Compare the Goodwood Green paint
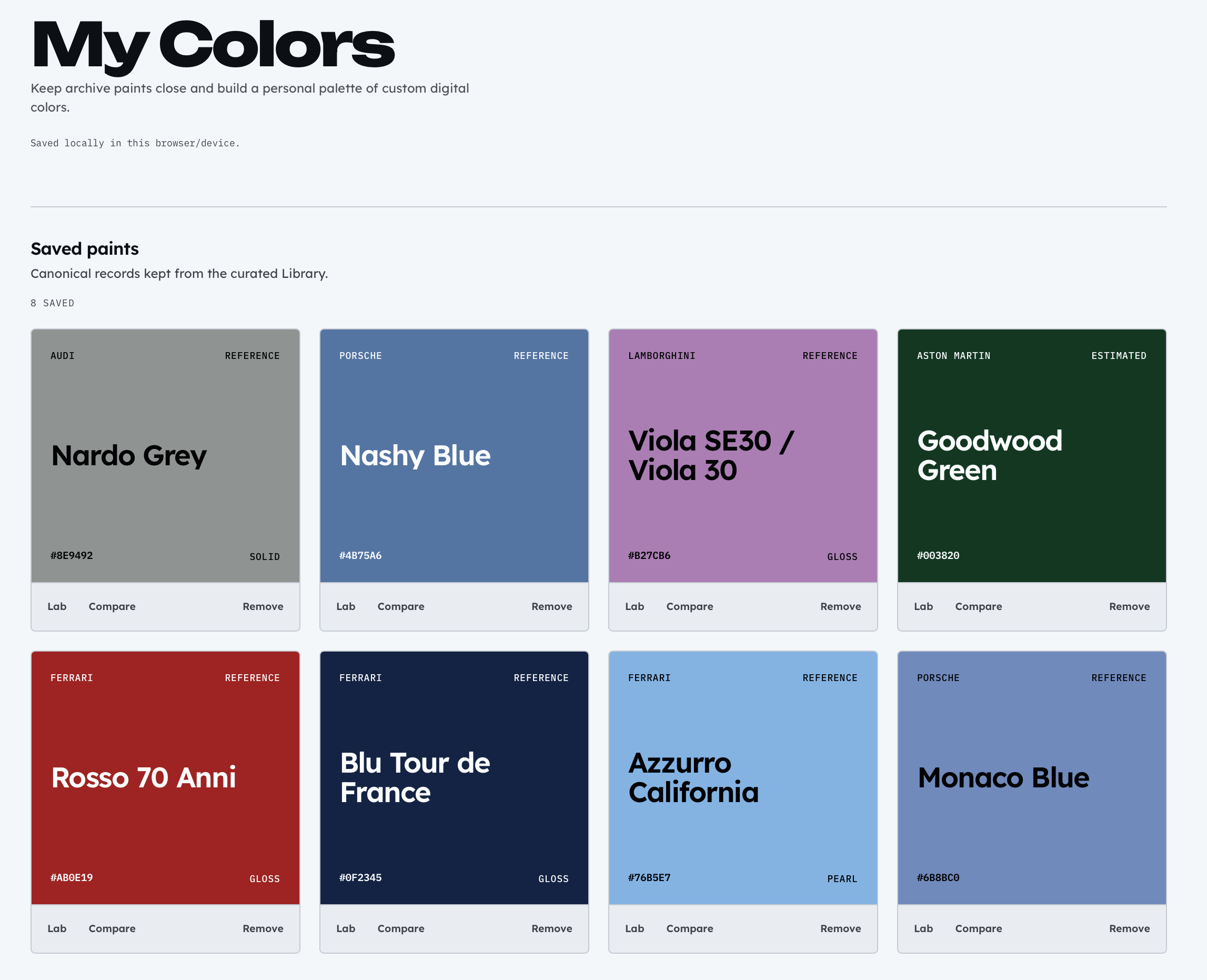Screen dimensions: 1207x980 (979, 606)
